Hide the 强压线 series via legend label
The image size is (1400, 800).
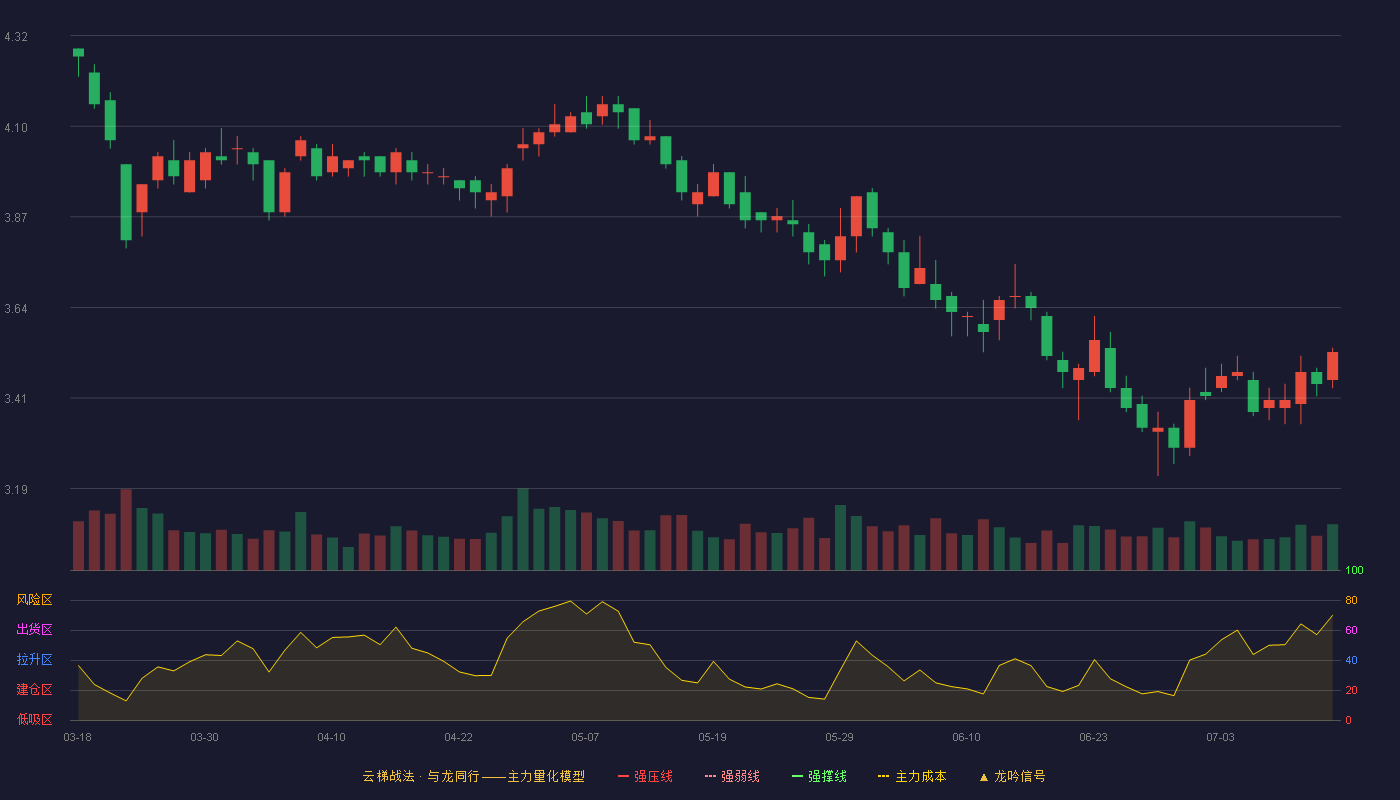coord(653,776)
